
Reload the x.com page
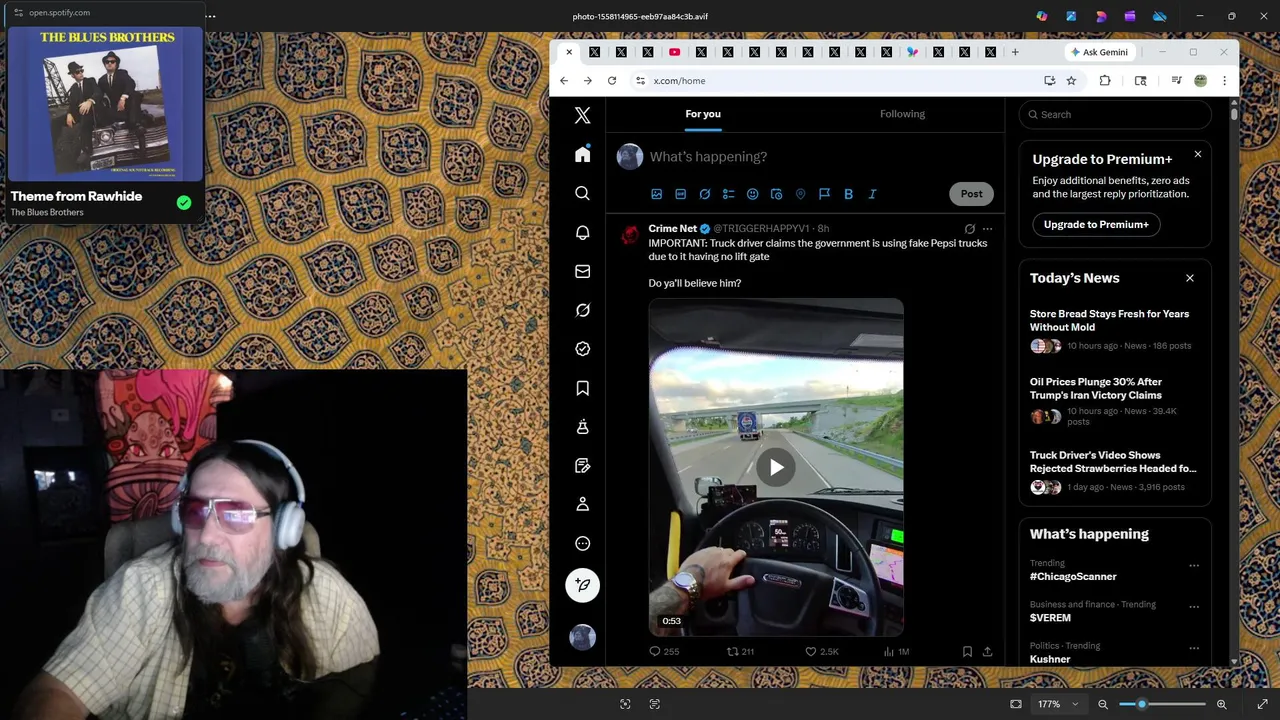pyautogui.click(x=612, y=81)
